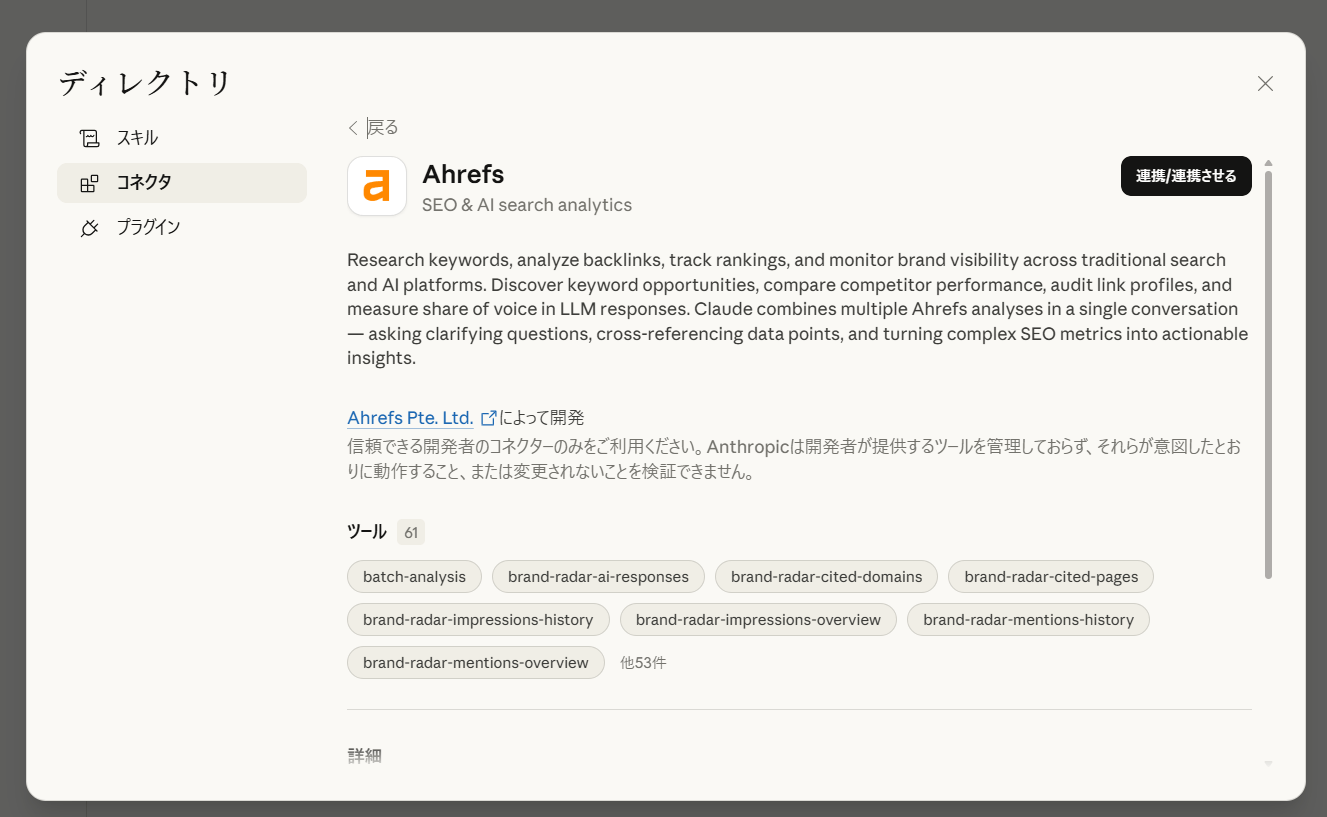Open the スキル section
The image size is (1327, 817).
pos(137,138)
